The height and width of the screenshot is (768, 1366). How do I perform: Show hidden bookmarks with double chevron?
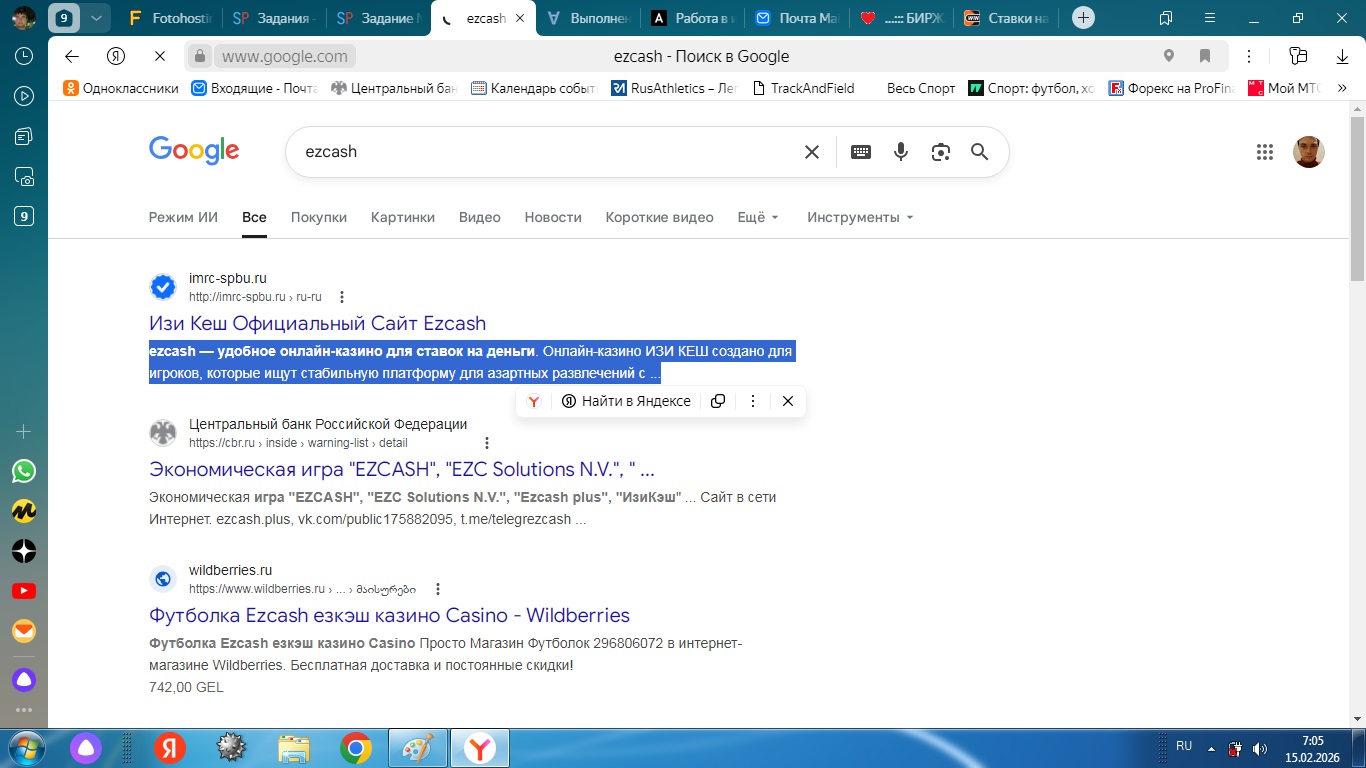coord(1343,88)
